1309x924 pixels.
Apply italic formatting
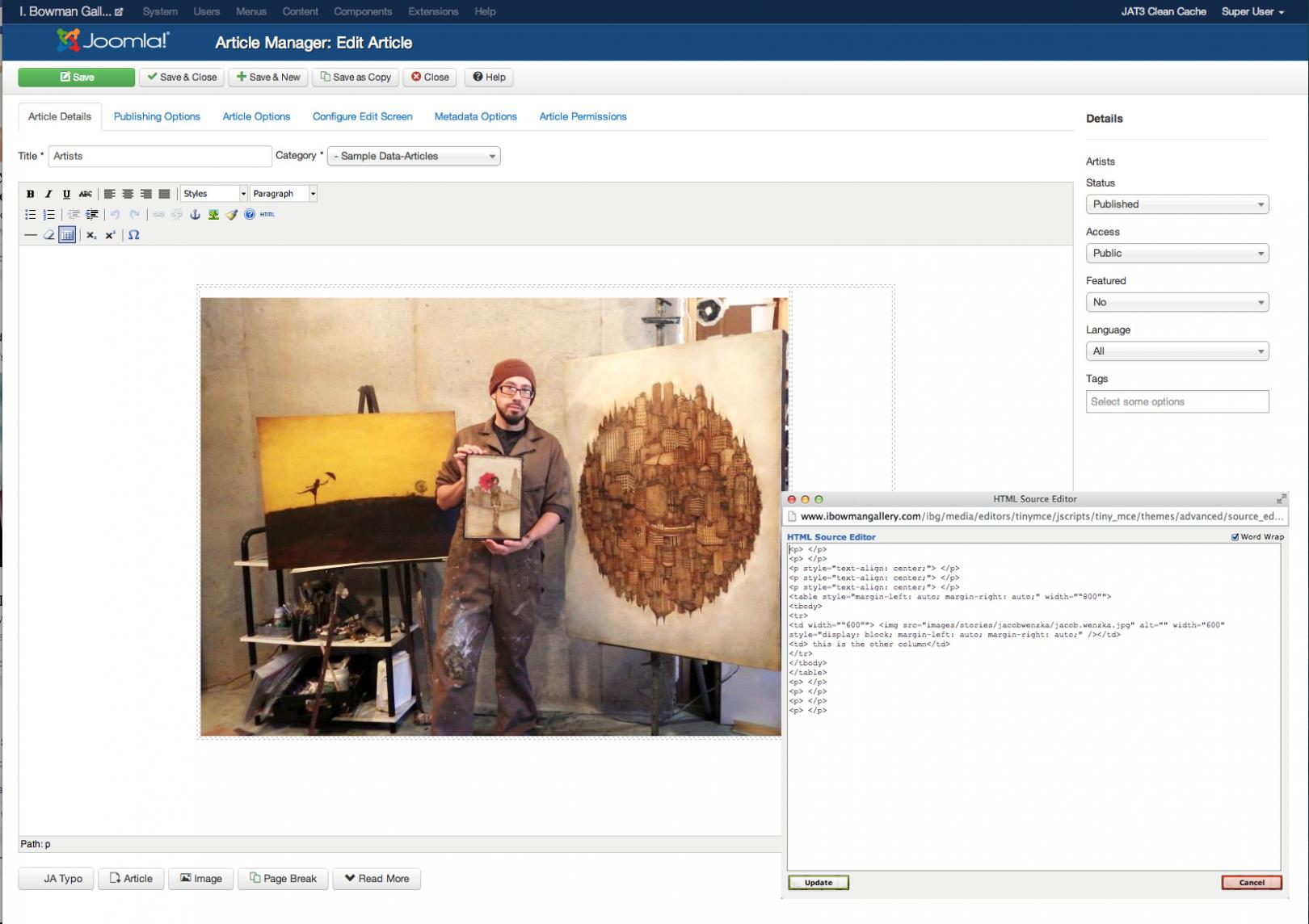48,194
